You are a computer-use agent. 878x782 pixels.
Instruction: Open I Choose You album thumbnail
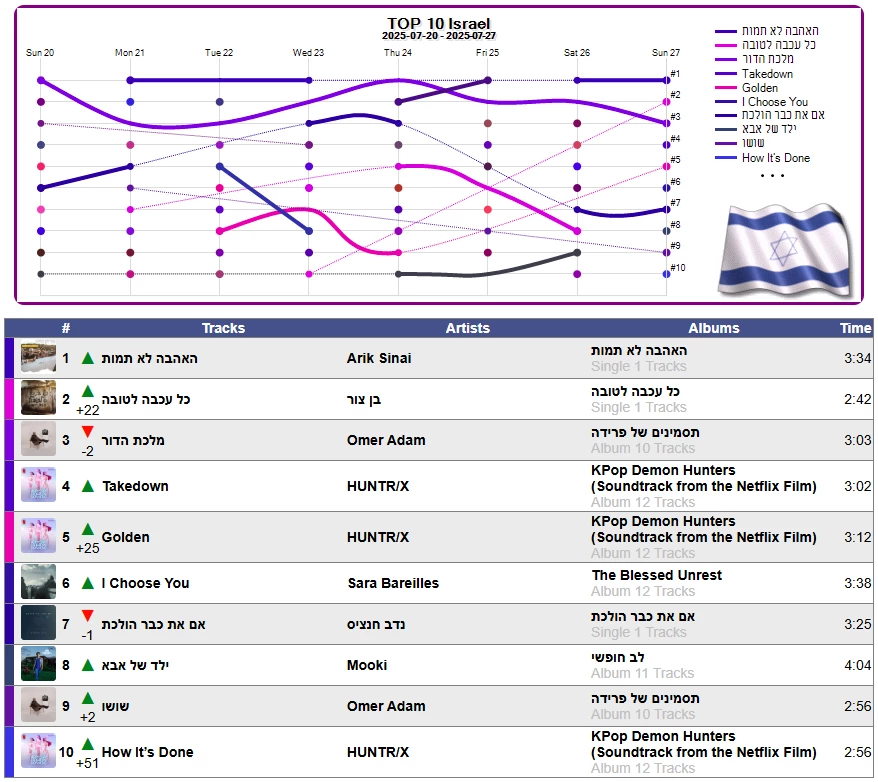pyautogui.click(x=38, y=582)
